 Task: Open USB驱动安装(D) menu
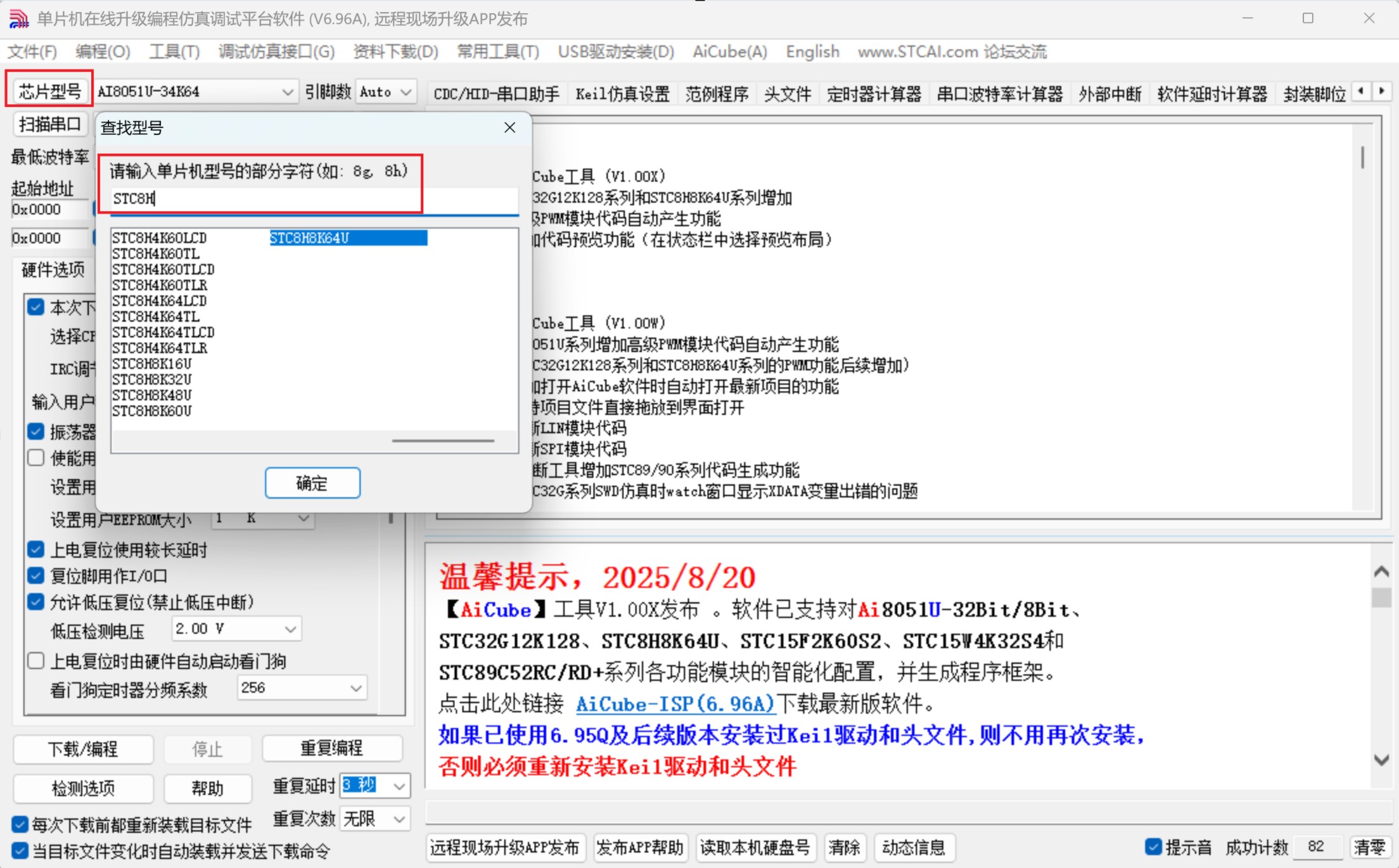(616, 51)
